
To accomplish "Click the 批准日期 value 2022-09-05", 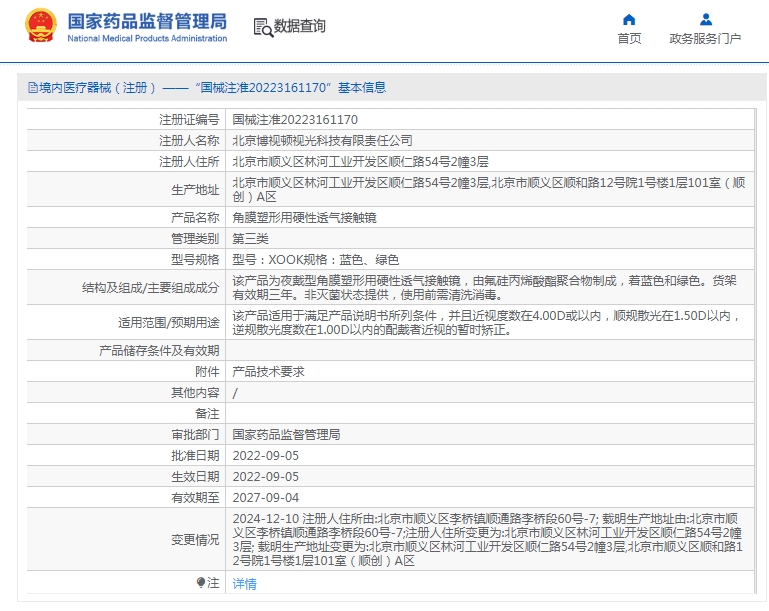I will pos(265,456).
